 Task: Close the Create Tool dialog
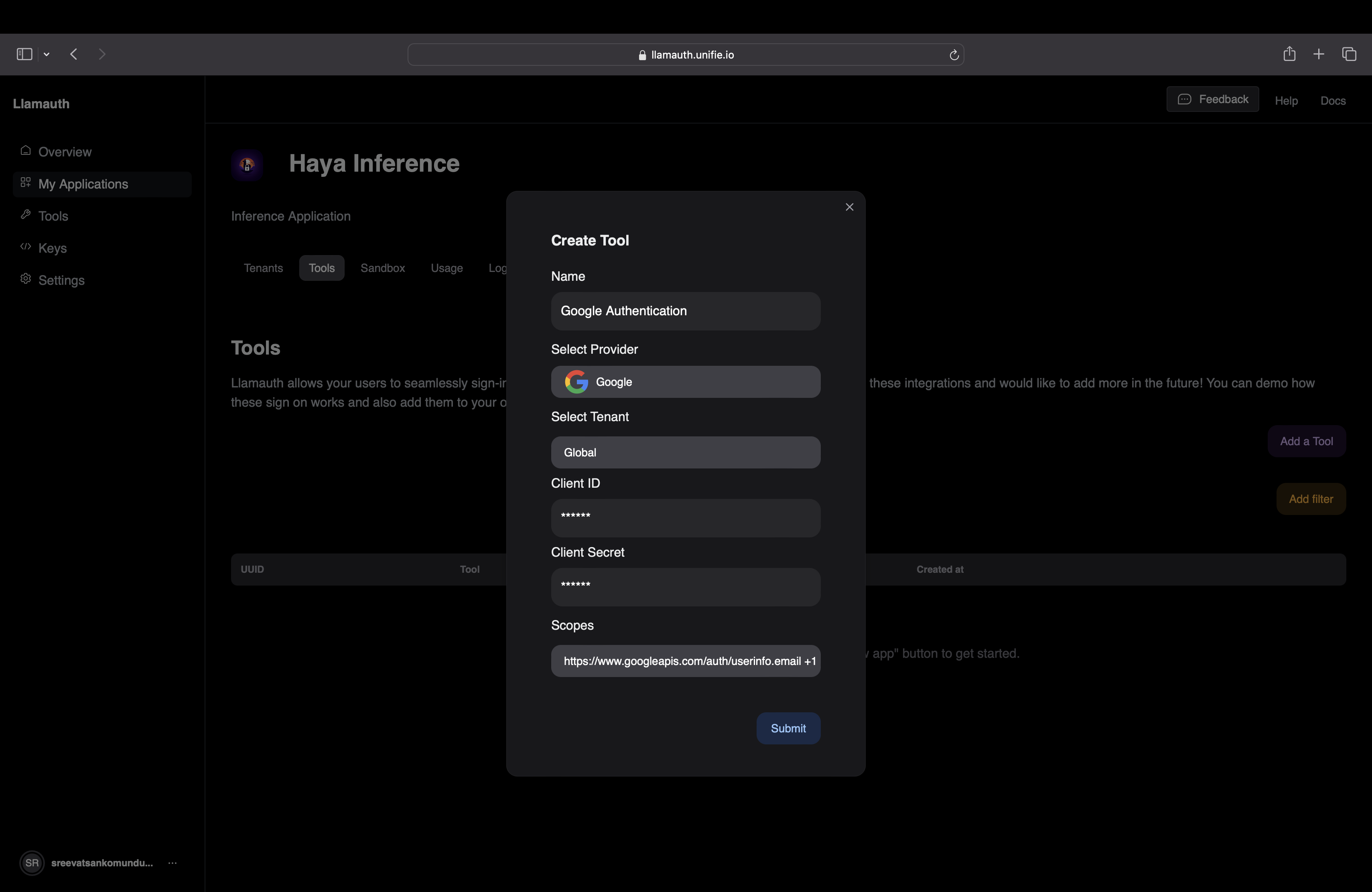click(849, 207)
